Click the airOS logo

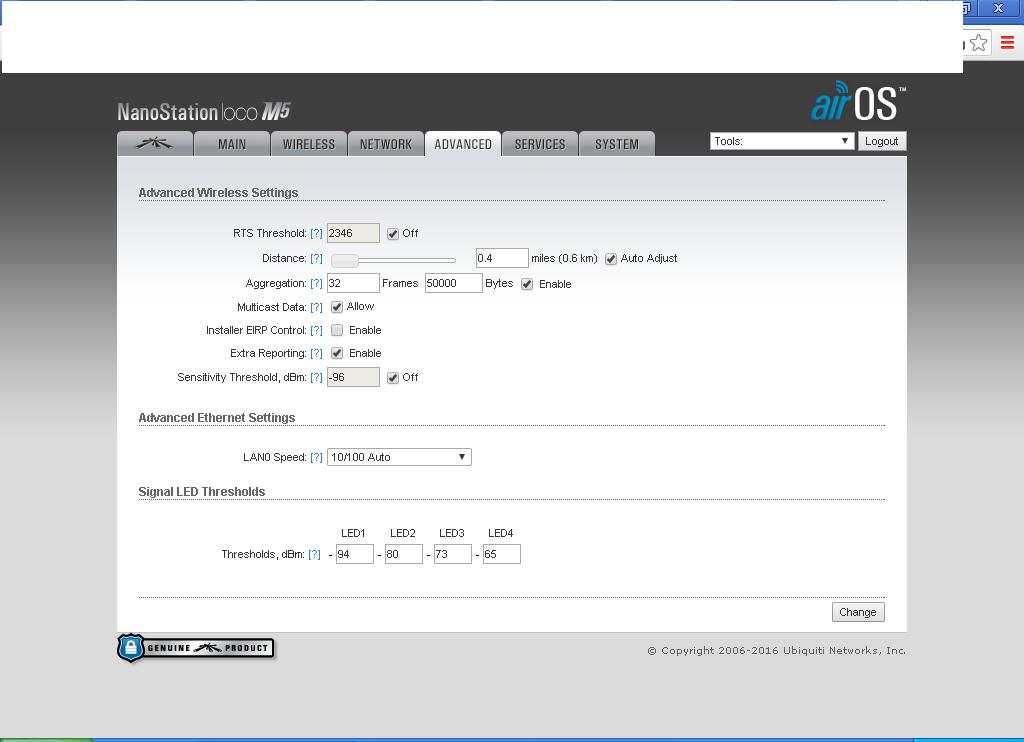click(858, 101)
